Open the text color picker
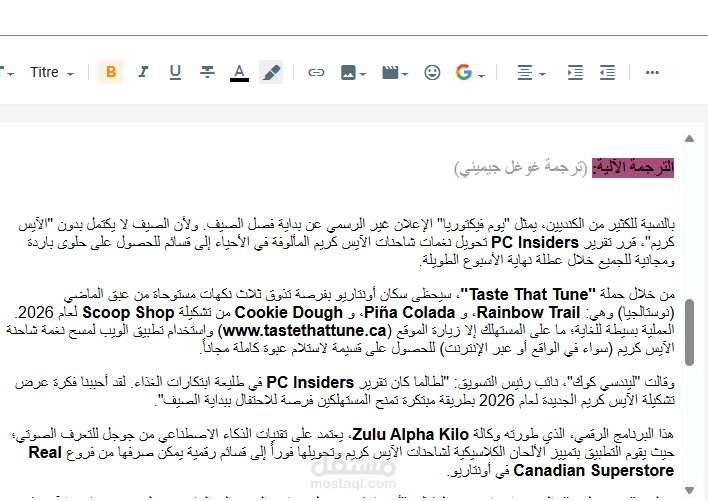The width and height of the screenshot is (708, 501). pos(239,72)
